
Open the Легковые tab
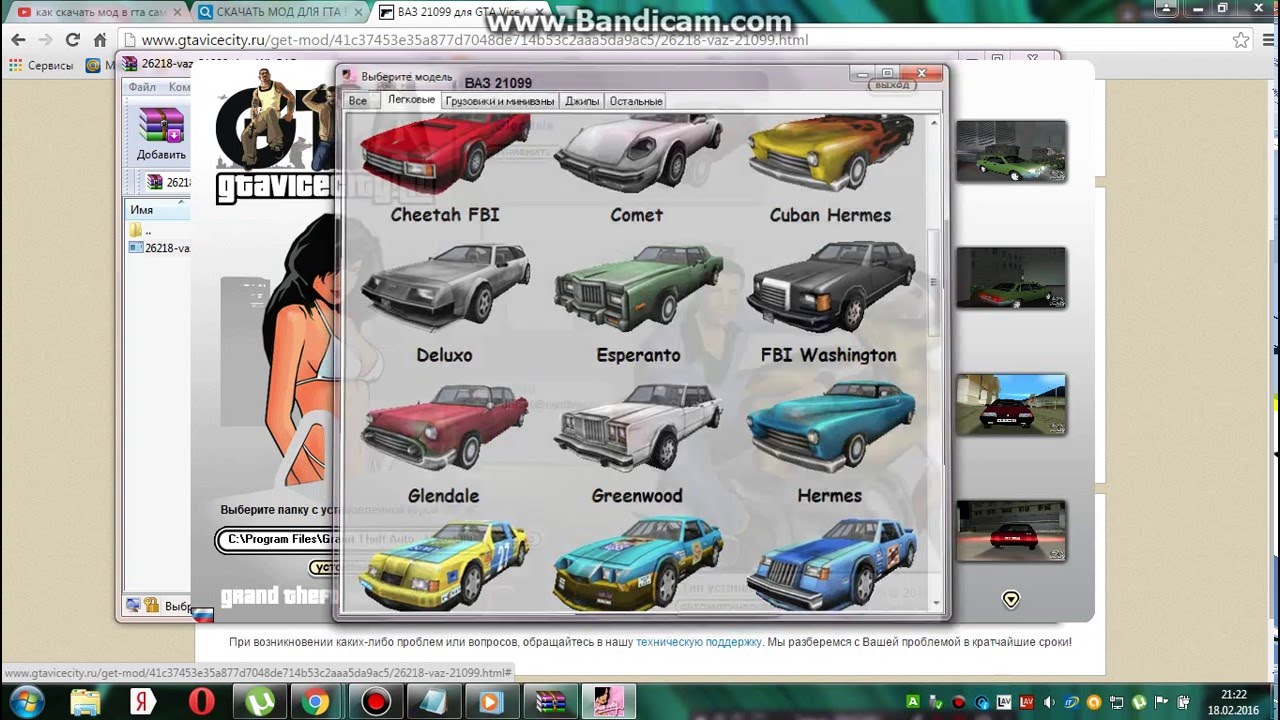(411, 100)
